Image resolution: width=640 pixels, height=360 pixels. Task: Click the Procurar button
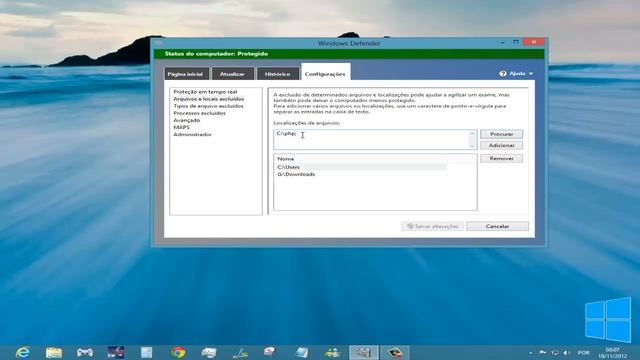click(x=501, y=134)
